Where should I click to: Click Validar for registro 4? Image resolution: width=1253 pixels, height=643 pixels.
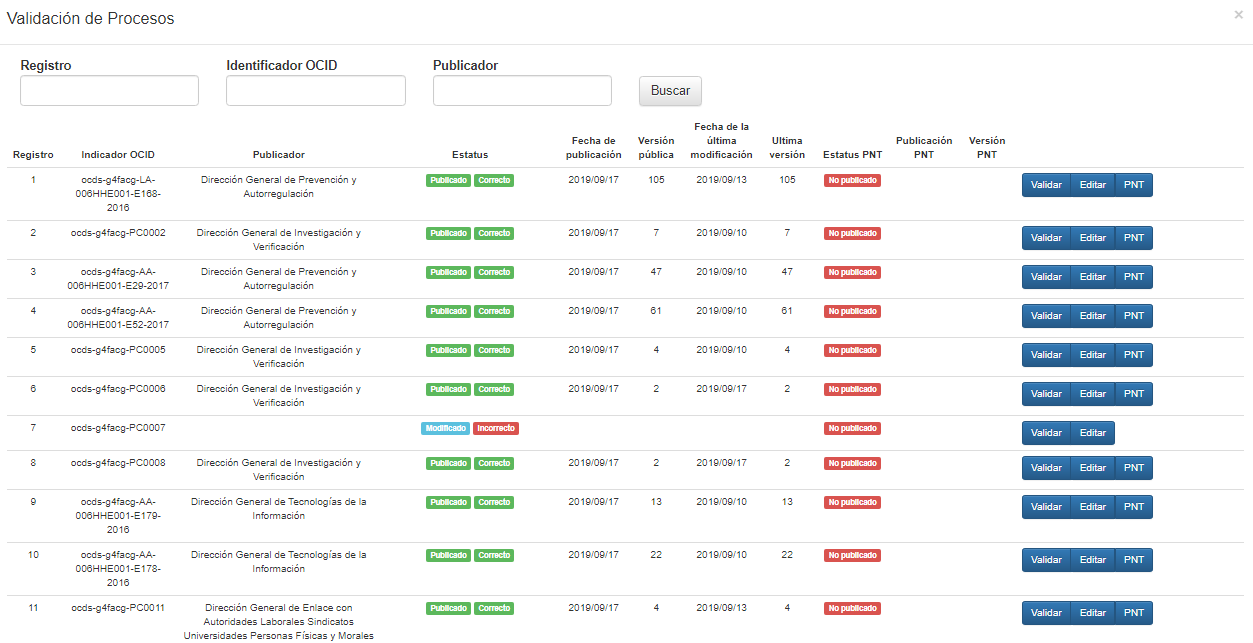pos(1046,316)
